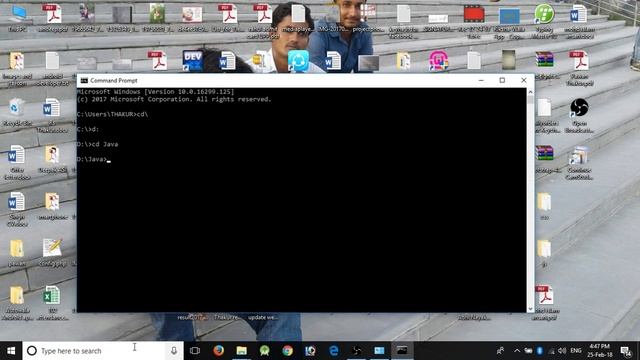The image size is (640, 360).
Task: Open Task View from the taskbar
Action: click(x=195, y=351)
